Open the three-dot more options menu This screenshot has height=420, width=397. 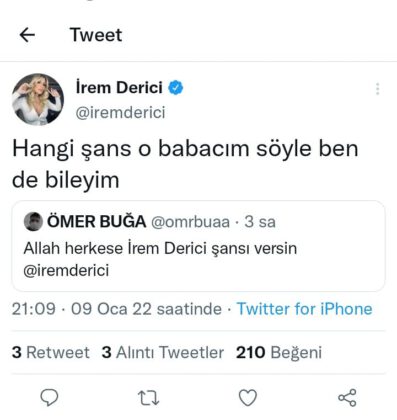click(x=377, y=89)
